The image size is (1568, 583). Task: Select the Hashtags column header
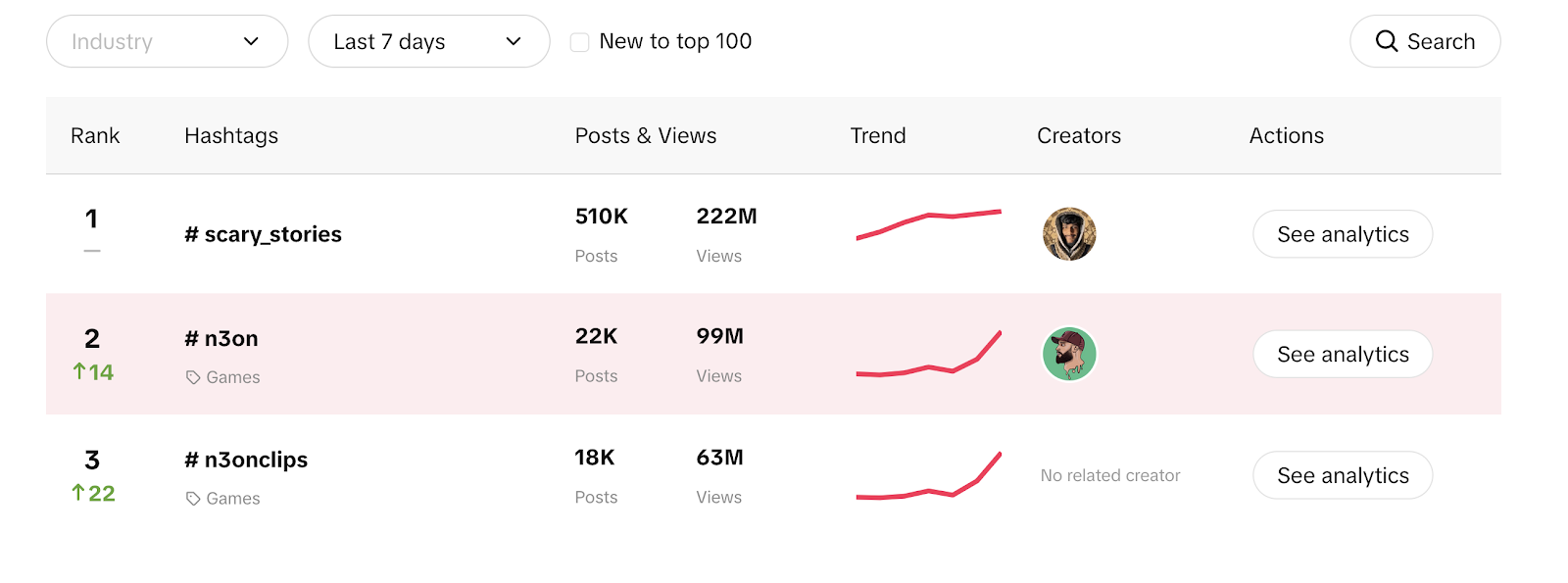click(231, 135)
